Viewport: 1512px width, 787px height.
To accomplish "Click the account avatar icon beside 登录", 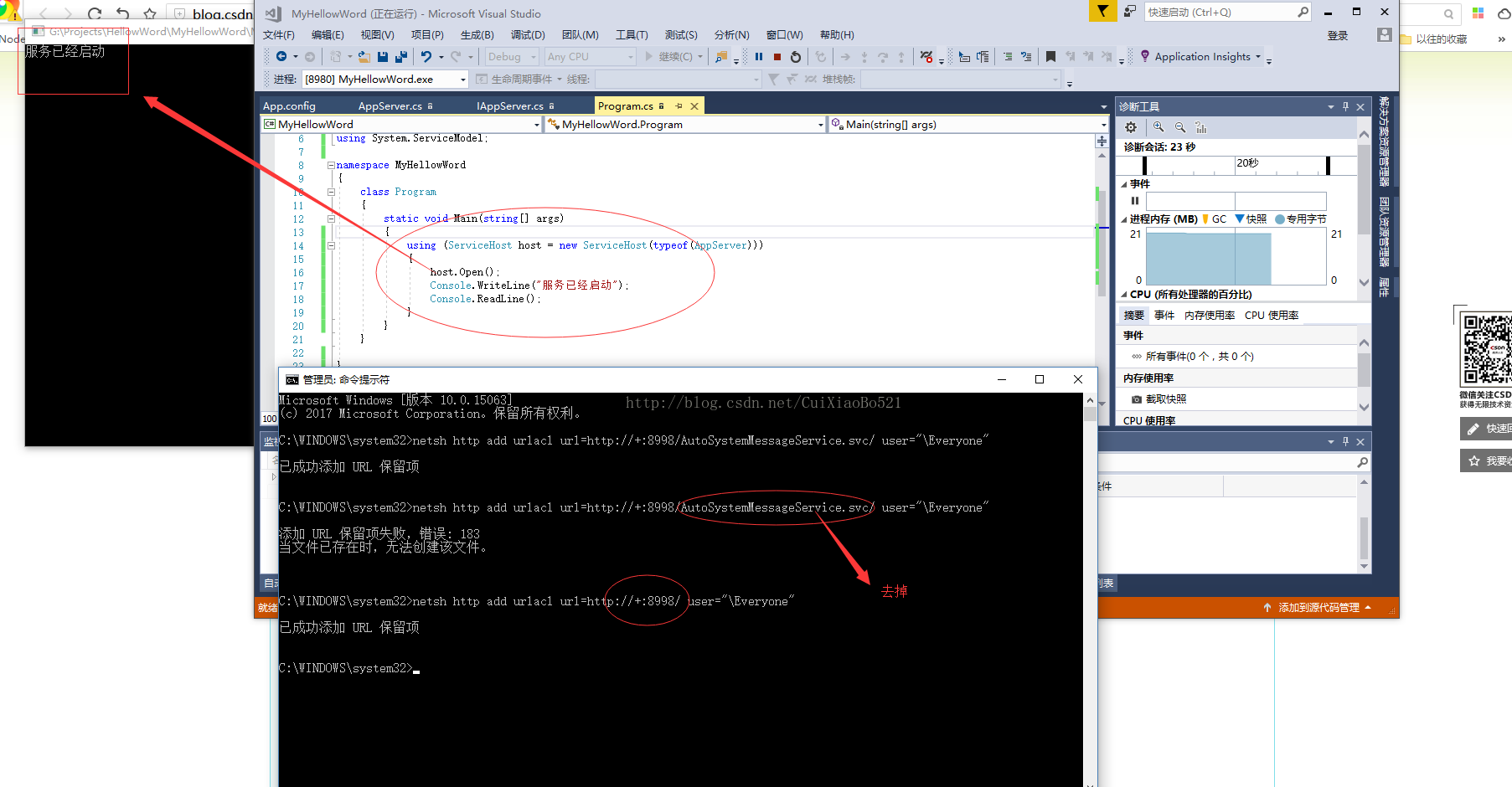I will [1385, 34].
